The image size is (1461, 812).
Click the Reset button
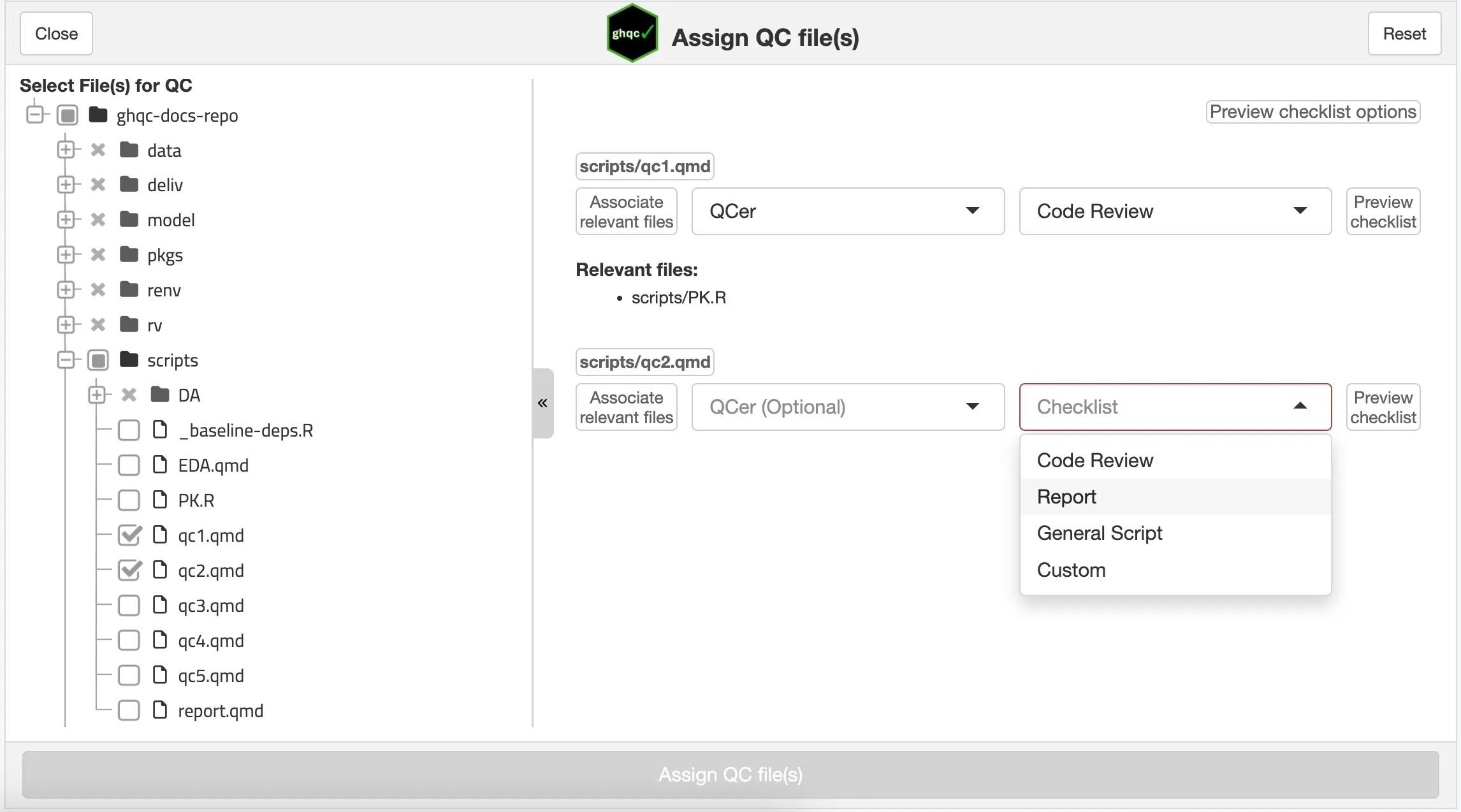1404,34
